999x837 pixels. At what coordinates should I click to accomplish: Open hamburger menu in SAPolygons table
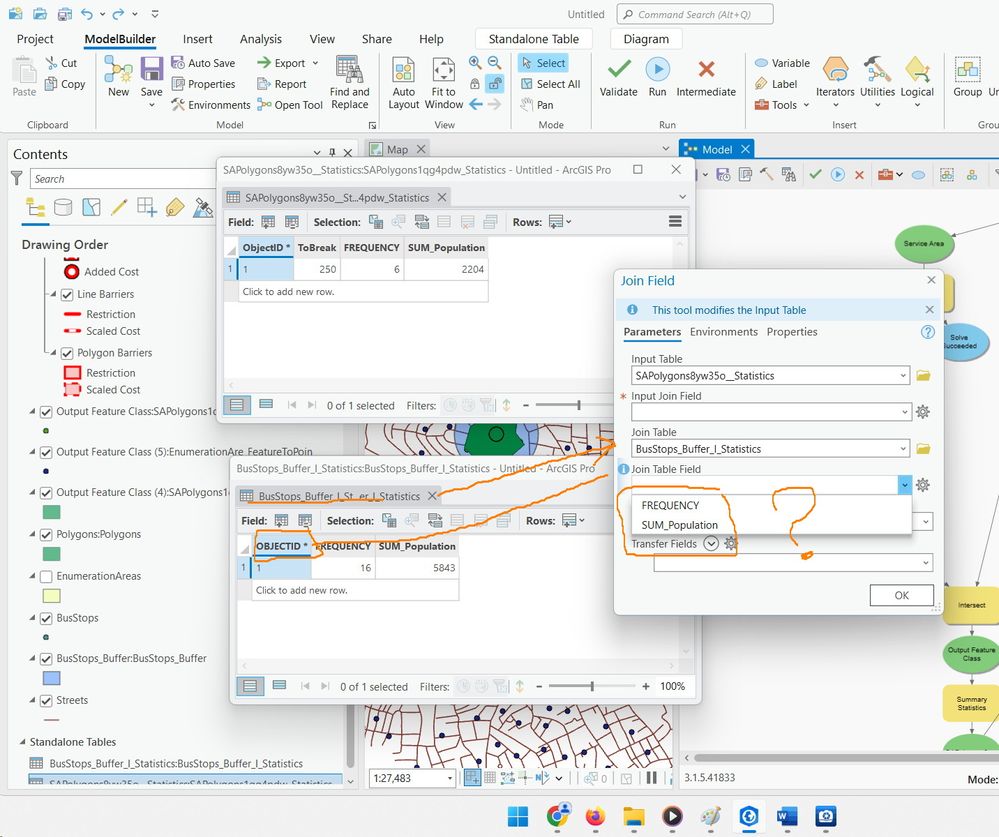coord(675,221)
